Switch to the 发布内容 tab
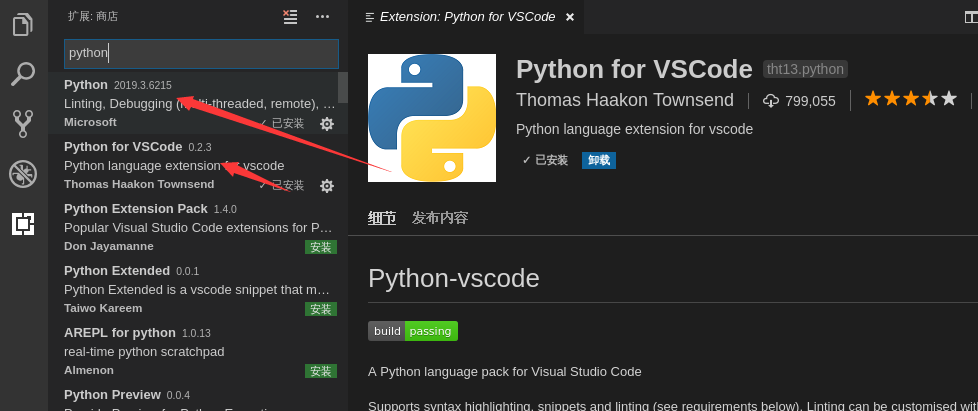The image size is (978, 411). (x=440, y=218)
